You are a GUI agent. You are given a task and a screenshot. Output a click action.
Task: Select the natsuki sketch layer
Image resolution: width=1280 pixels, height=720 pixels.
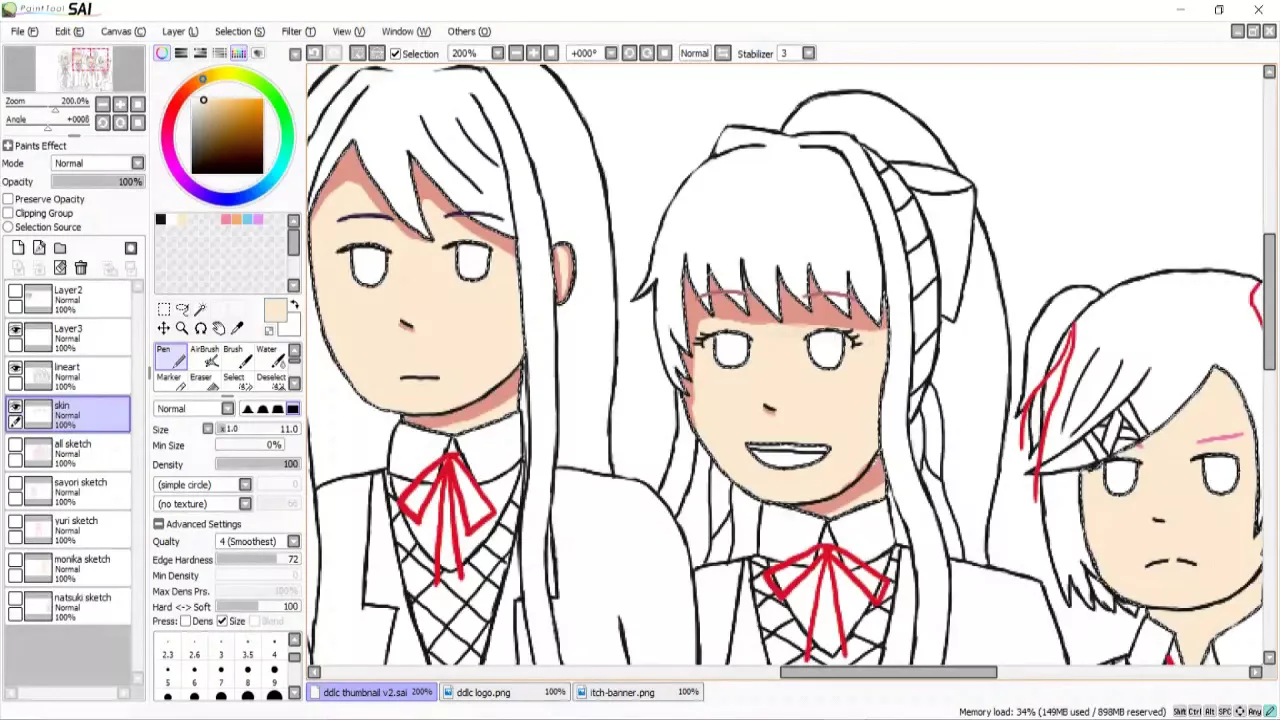click(68, 607)
